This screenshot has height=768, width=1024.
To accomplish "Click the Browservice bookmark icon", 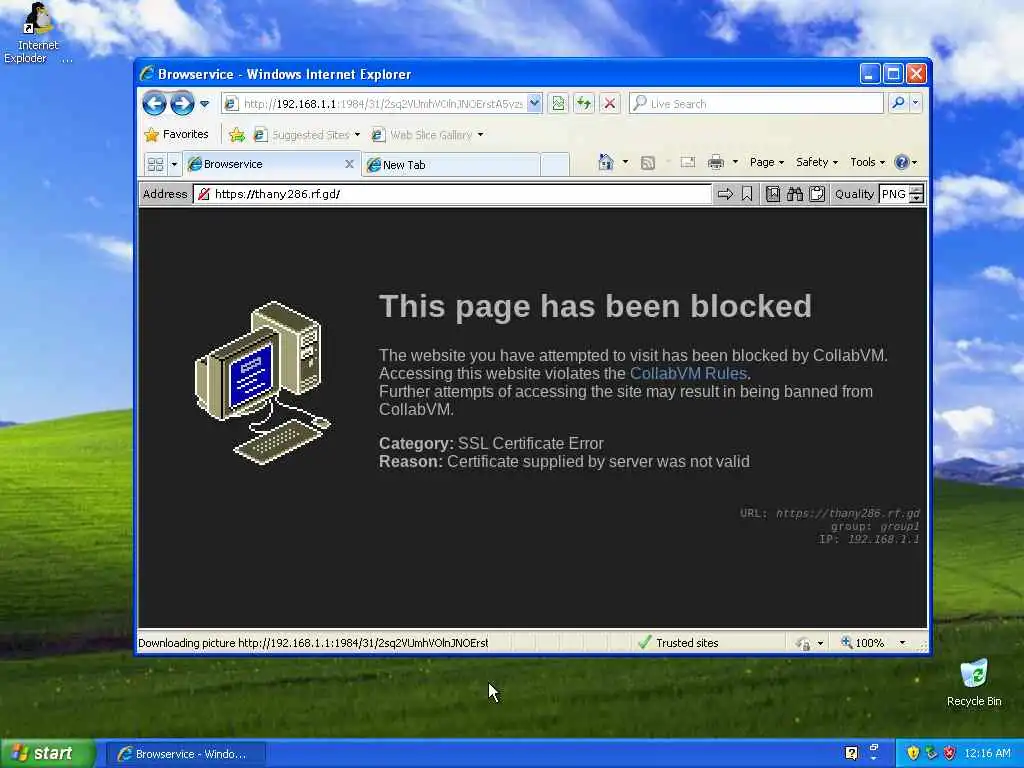I will pyautogui.click(x=747, y=194).
